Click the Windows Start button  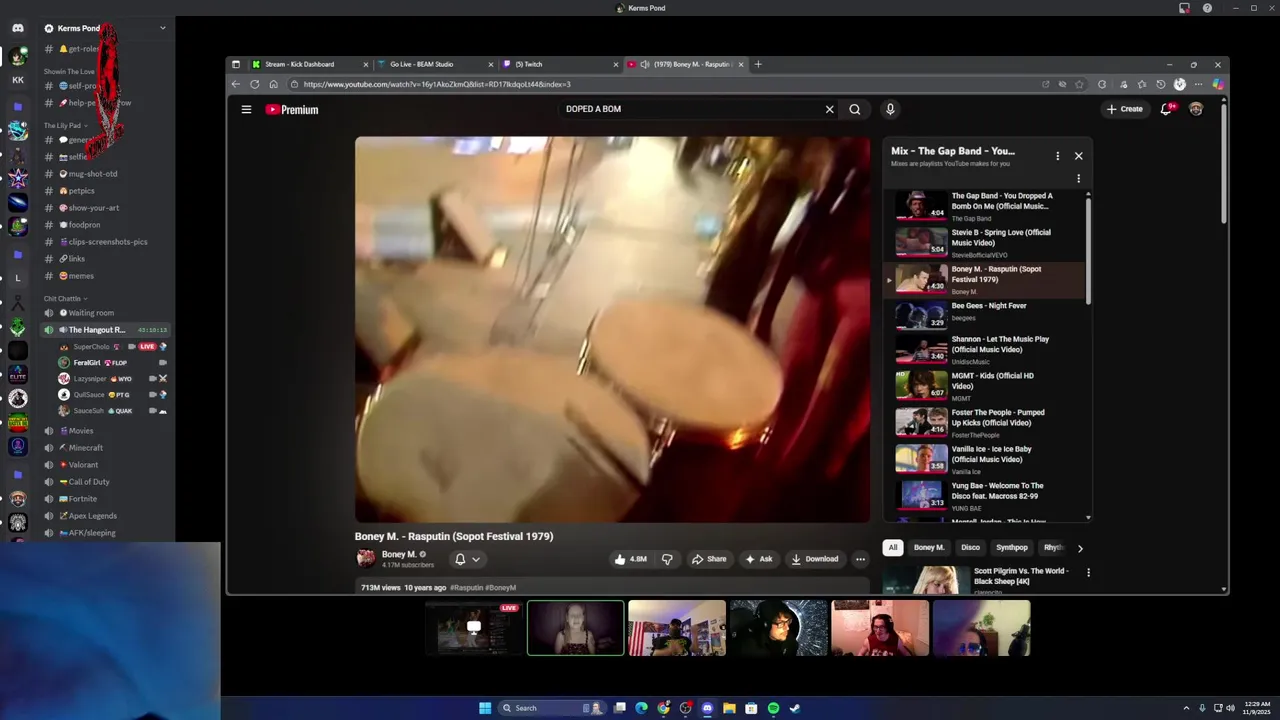(x=485, y=708)
